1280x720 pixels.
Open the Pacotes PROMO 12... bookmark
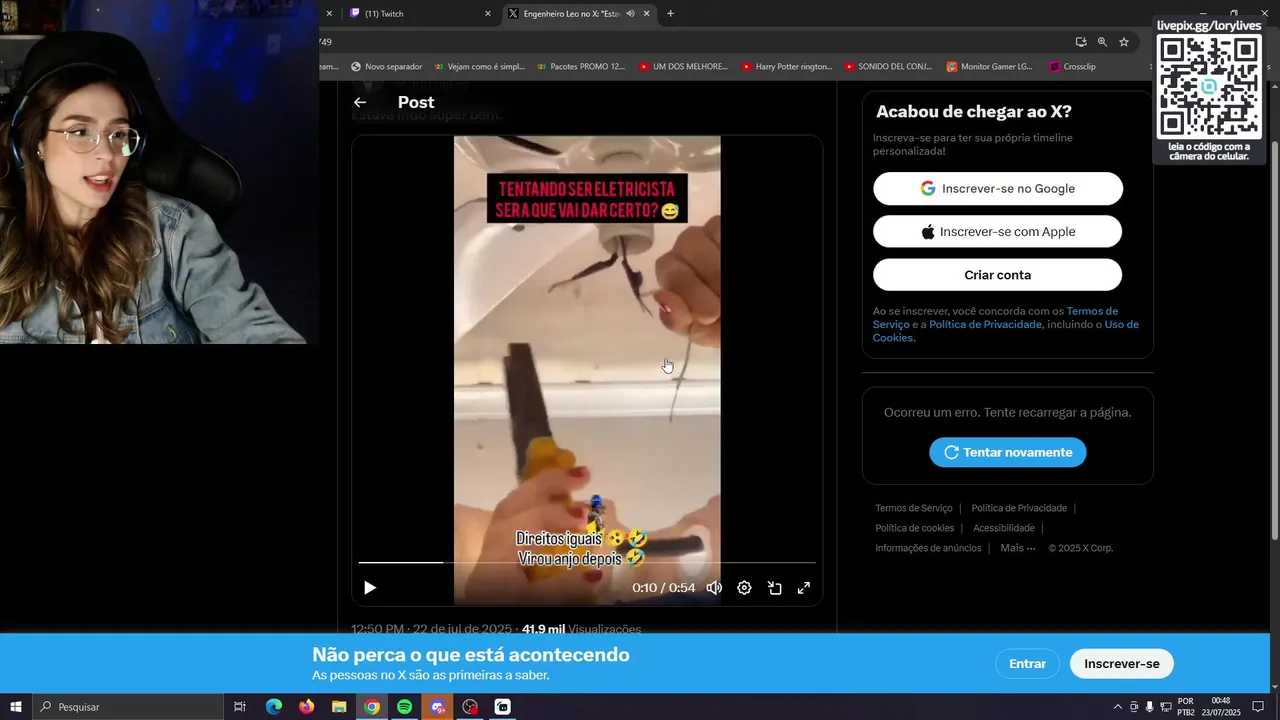click(x=581, y=67)
